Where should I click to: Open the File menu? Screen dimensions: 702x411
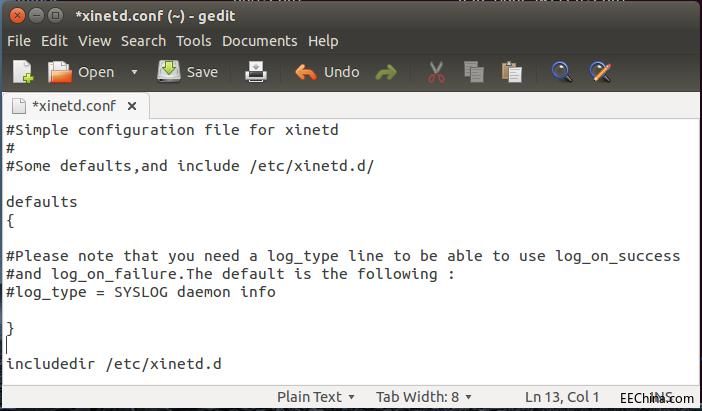19,41
